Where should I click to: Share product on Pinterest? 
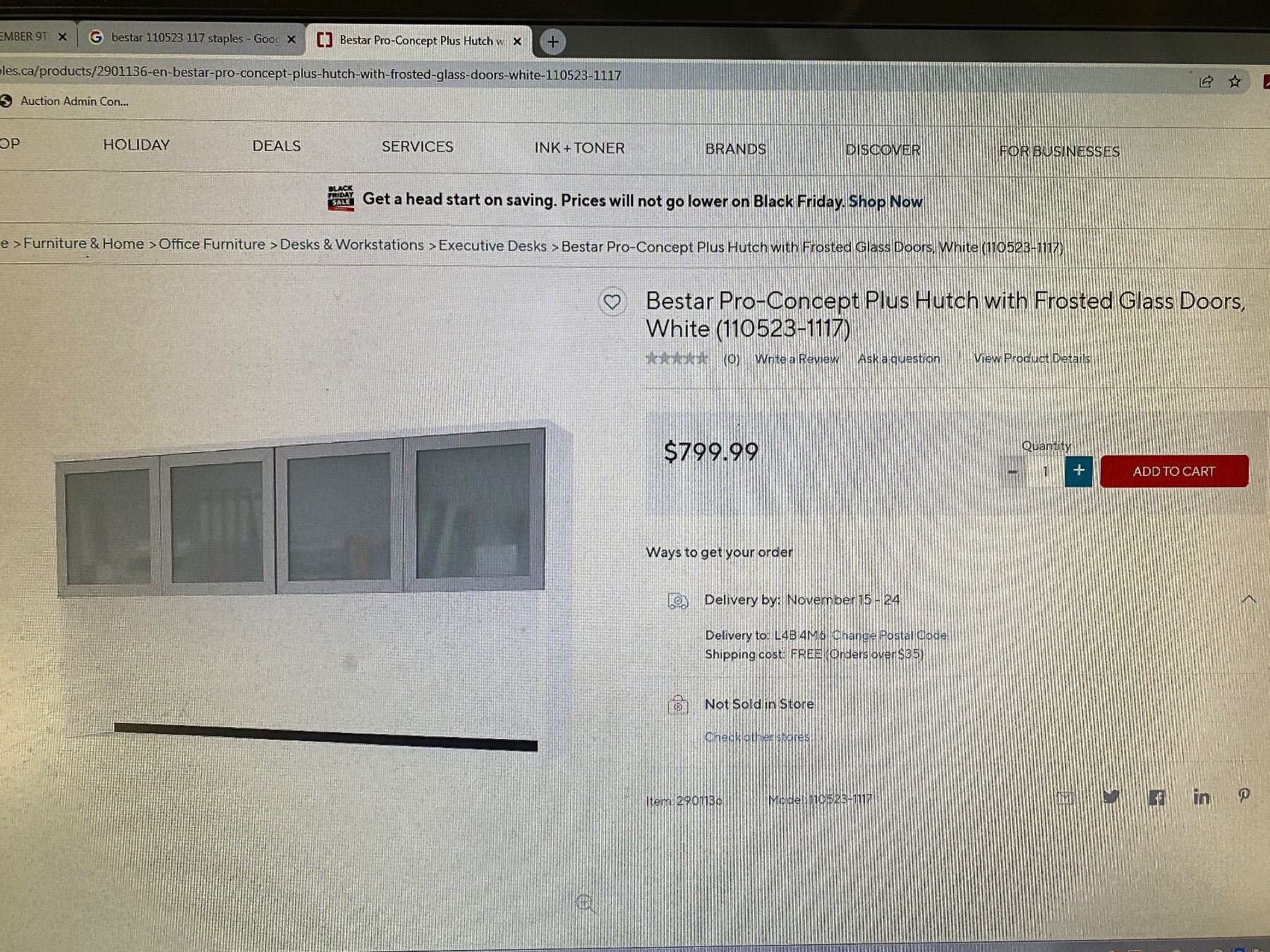pyautogui.click(x=1244, y=795)
